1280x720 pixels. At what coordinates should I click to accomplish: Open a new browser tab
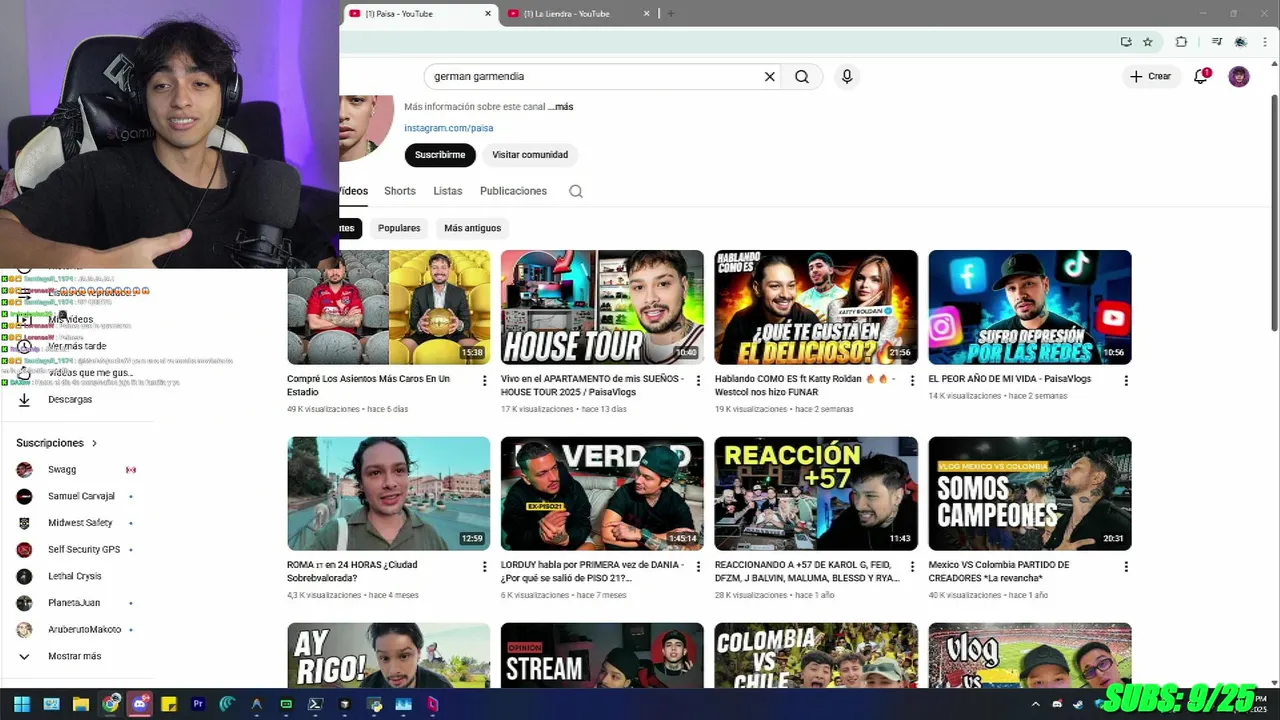[x=670, y=14]
